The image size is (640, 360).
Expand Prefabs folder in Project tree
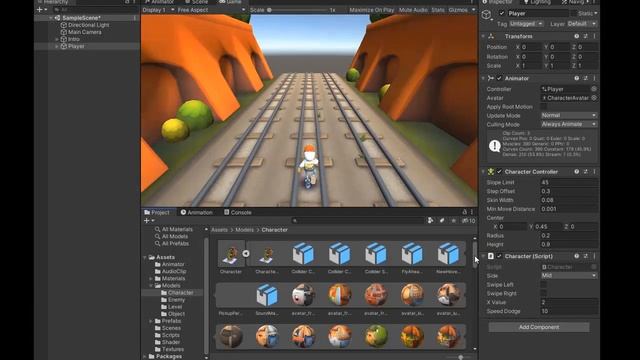point(151,321)
